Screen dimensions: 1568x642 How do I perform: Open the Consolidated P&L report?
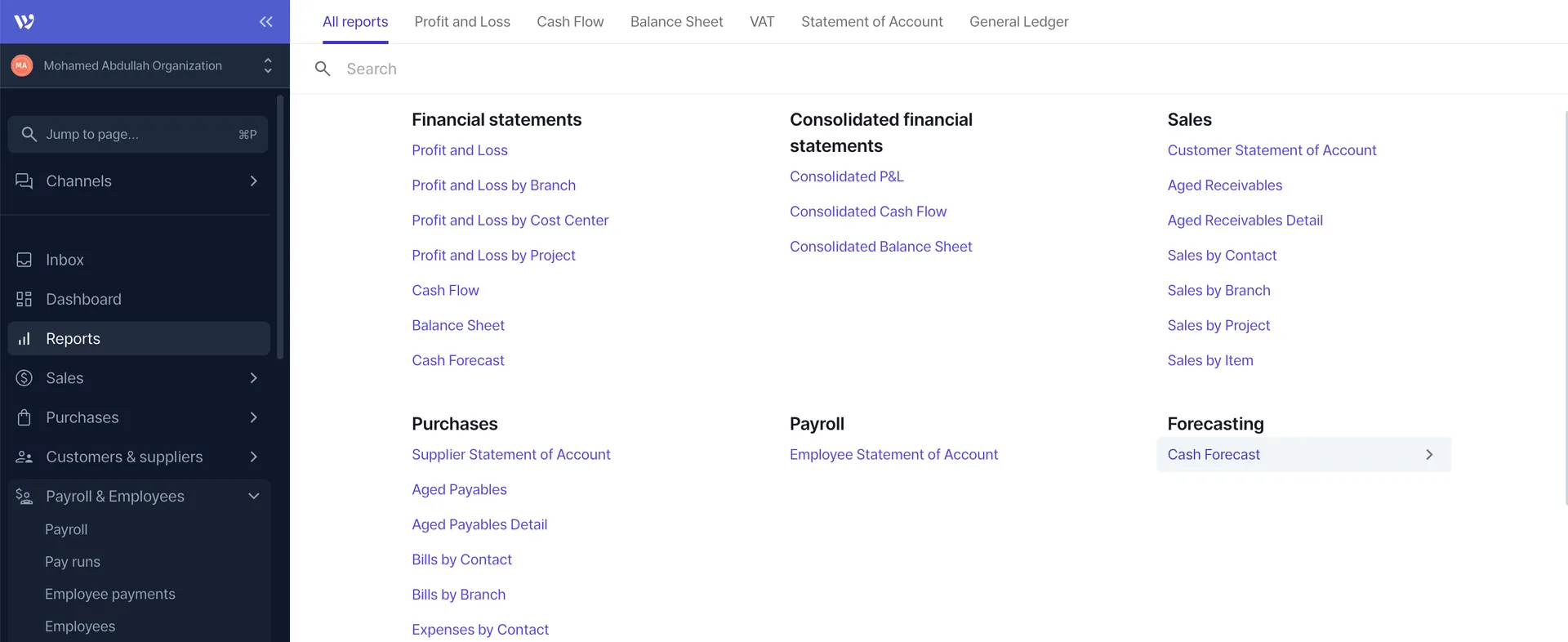pyautogui.click(x=846, y=176)
